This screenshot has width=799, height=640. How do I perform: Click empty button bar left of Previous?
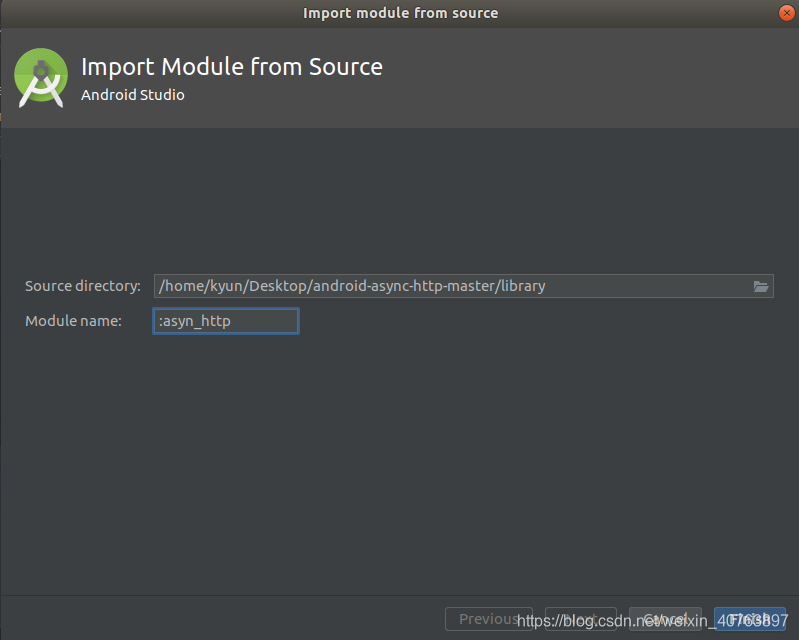(x=220, y=619)
